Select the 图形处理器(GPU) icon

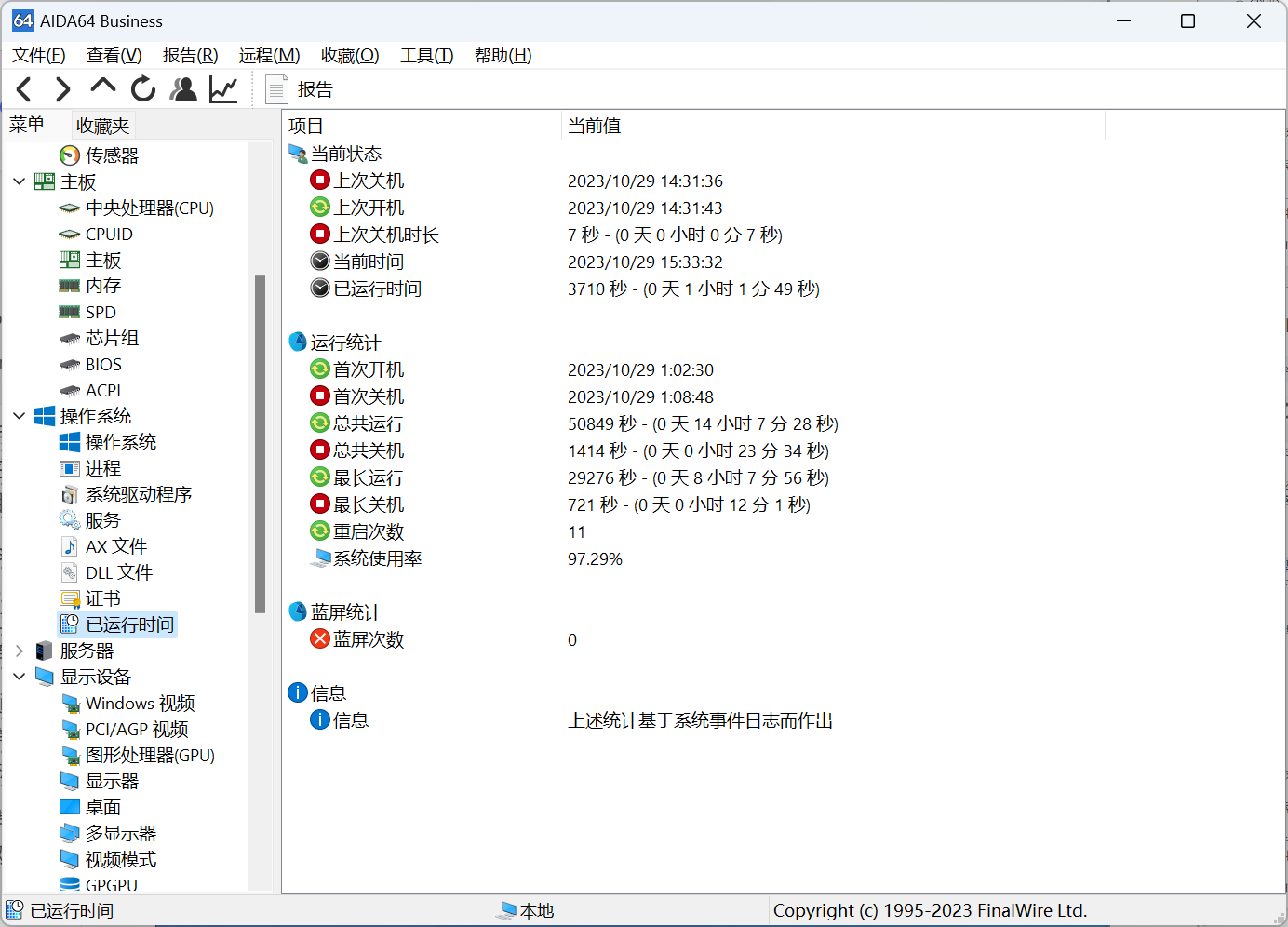(x=70, y=755)
